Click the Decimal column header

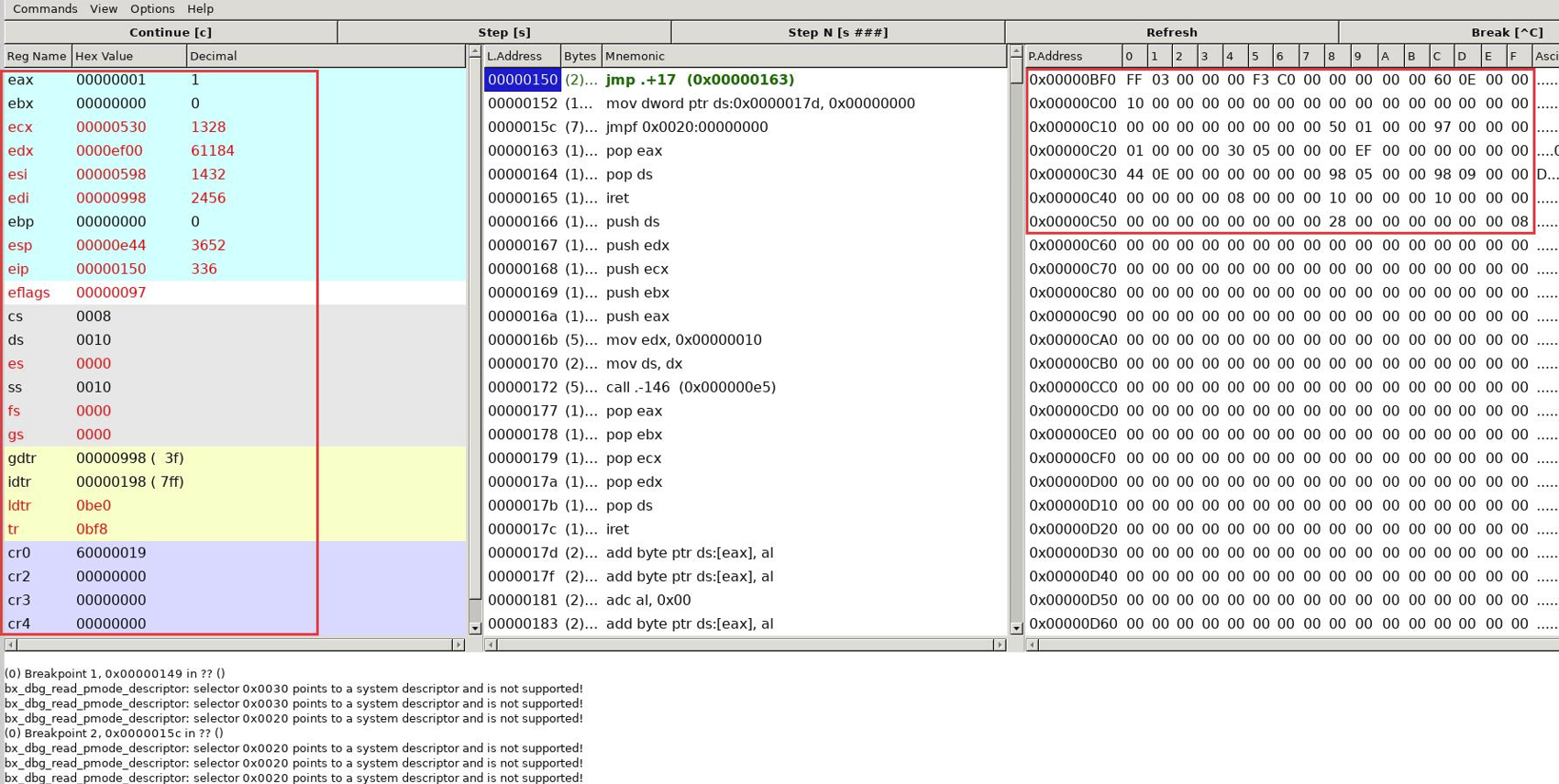click(326, 56)
